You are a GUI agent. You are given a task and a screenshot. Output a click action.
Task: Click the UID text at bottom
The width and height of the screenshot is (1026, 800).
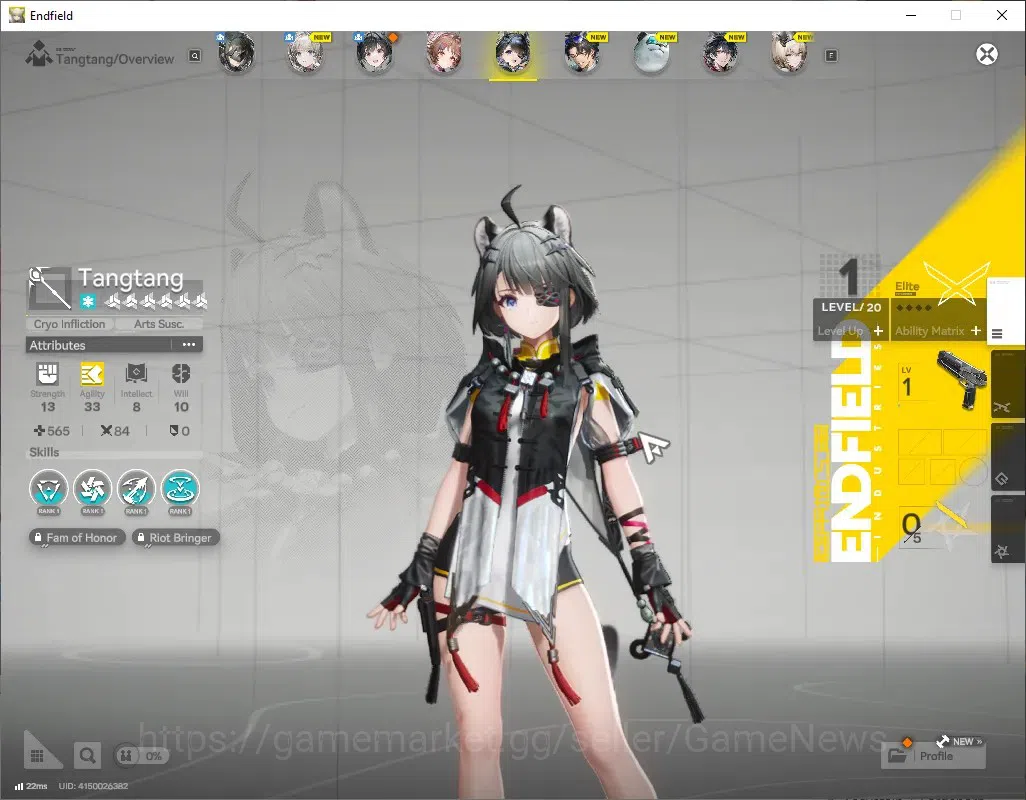click(94, 786)
